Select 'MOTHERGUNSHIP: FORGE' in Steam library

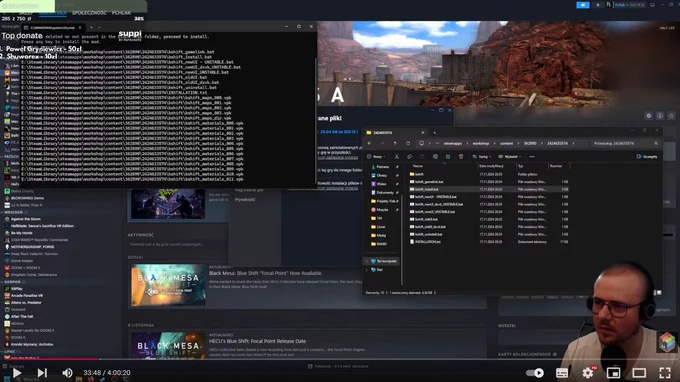[33, 247]
